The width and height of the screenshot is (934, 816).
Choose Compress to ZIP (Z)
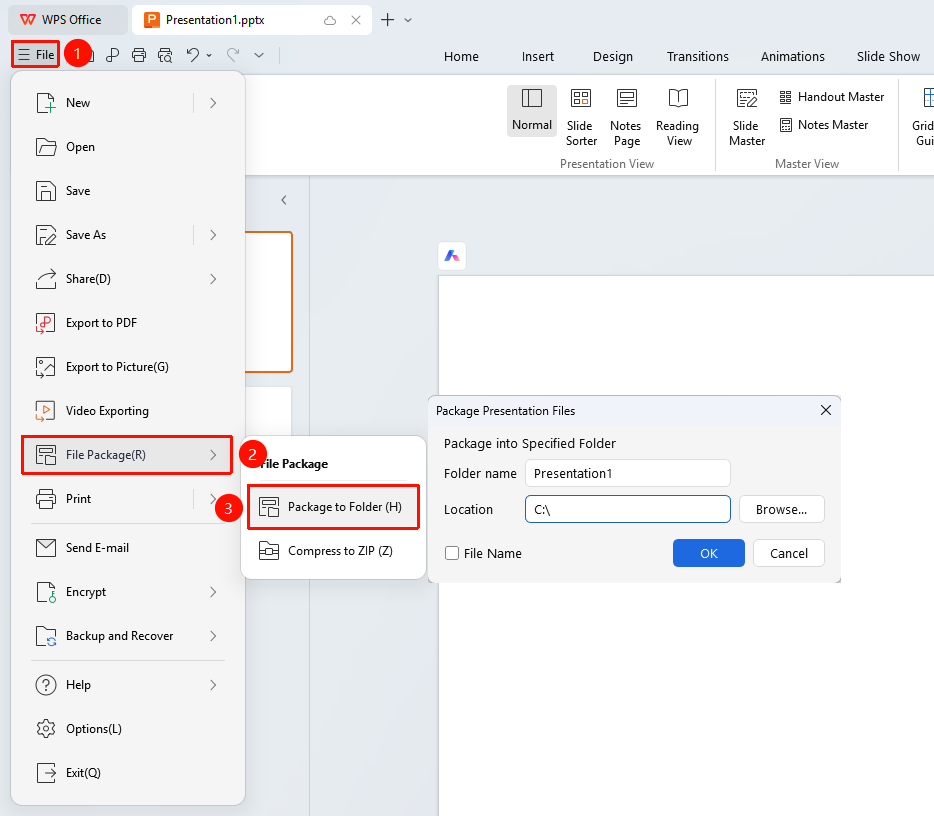(x=334, y=551)
